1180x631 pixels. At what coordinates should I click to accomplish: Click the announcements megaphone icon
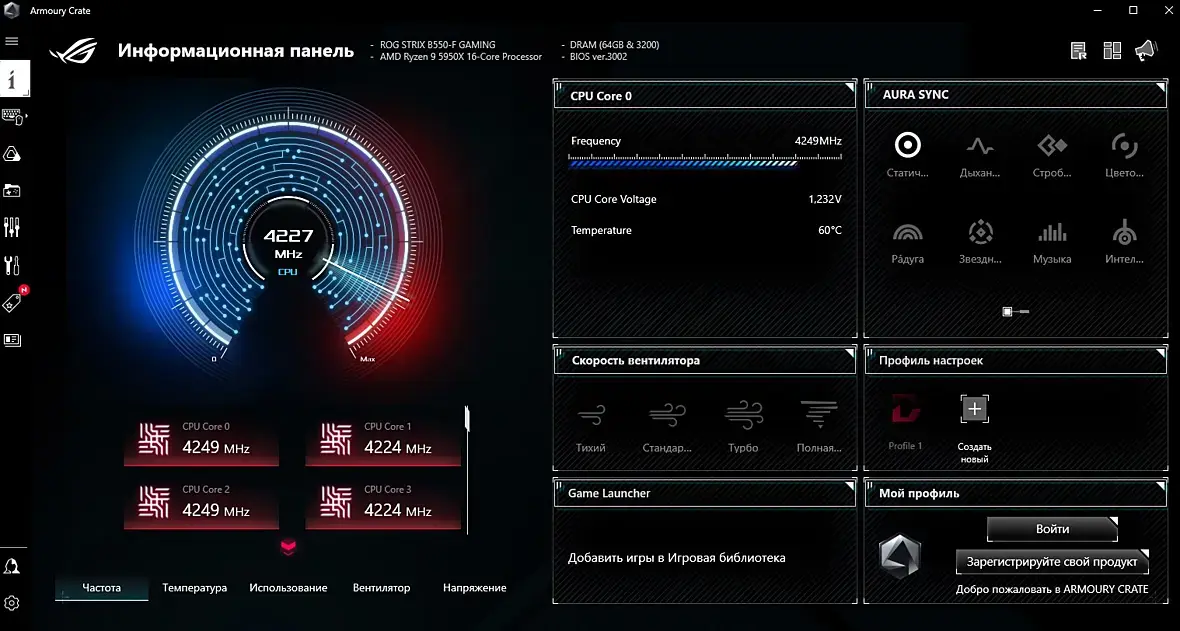pos(1145,50)
